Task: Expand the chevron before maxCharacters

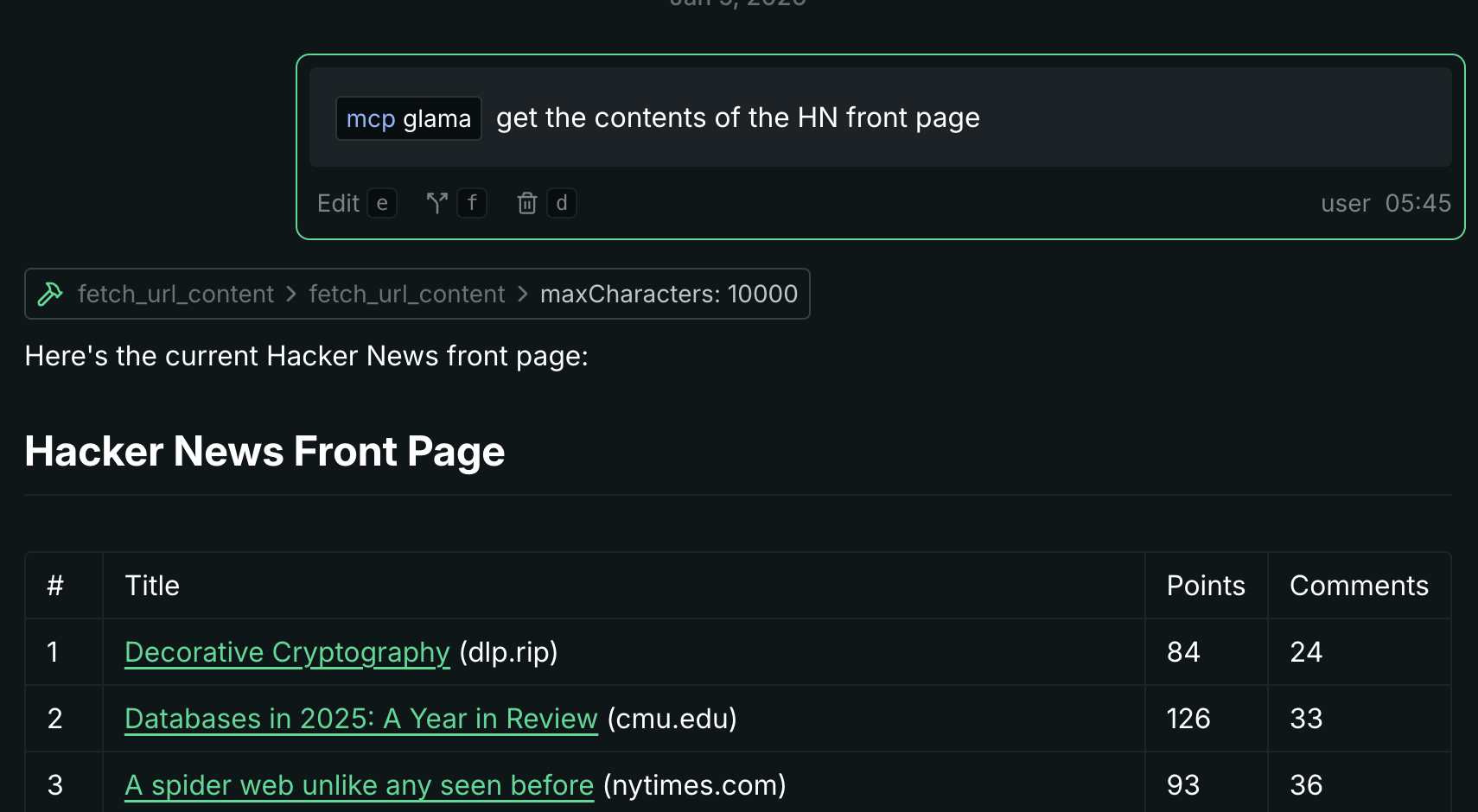Action: pyautogui.click(x=523, y=295)
